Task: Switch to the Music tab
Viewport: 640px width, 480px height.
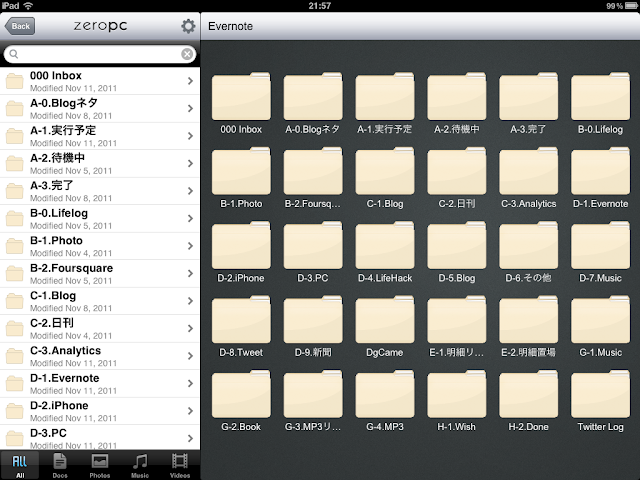Action: [x=140, y=466]
